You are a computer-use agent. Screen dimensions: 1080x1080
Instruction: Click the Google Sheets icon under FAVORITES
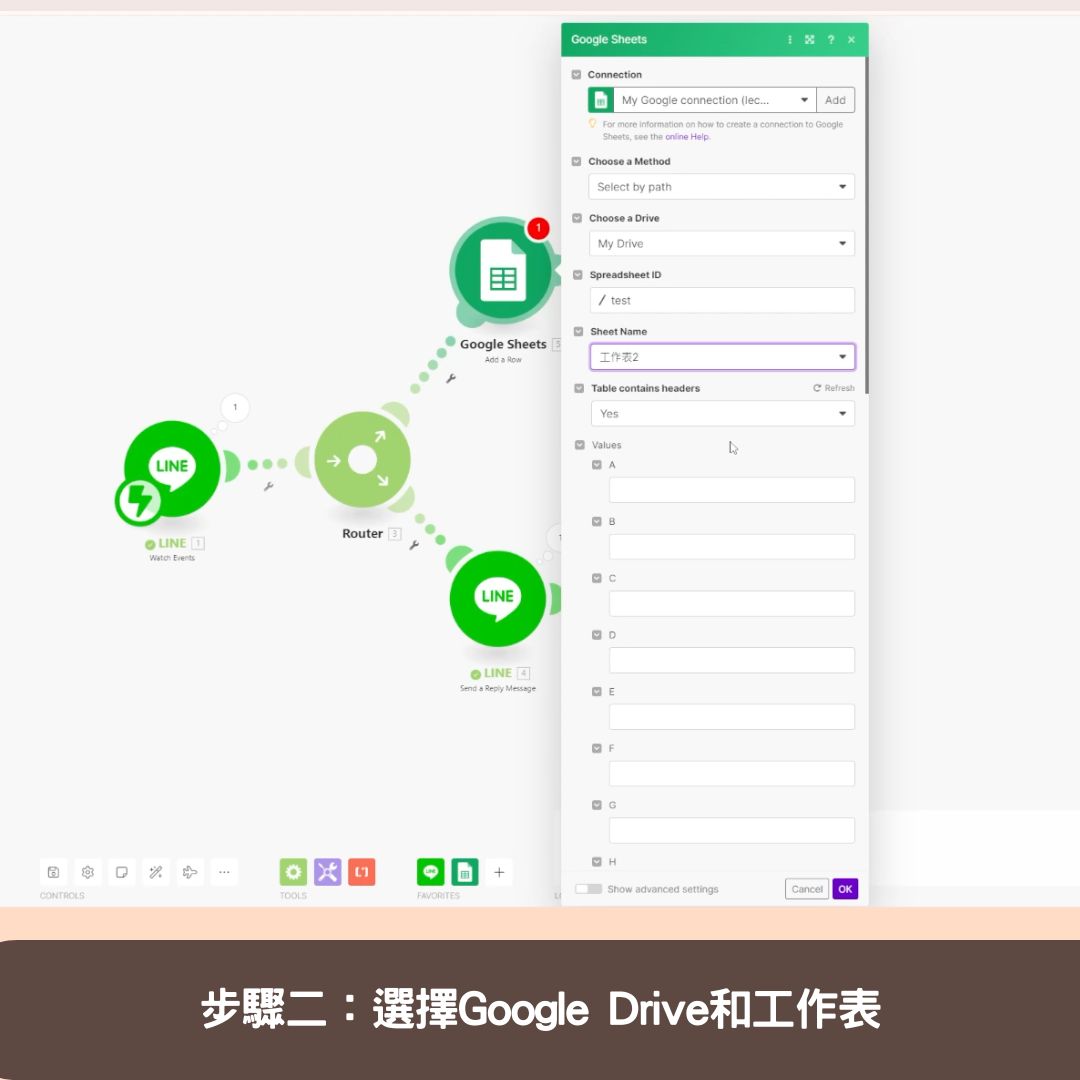466,872
